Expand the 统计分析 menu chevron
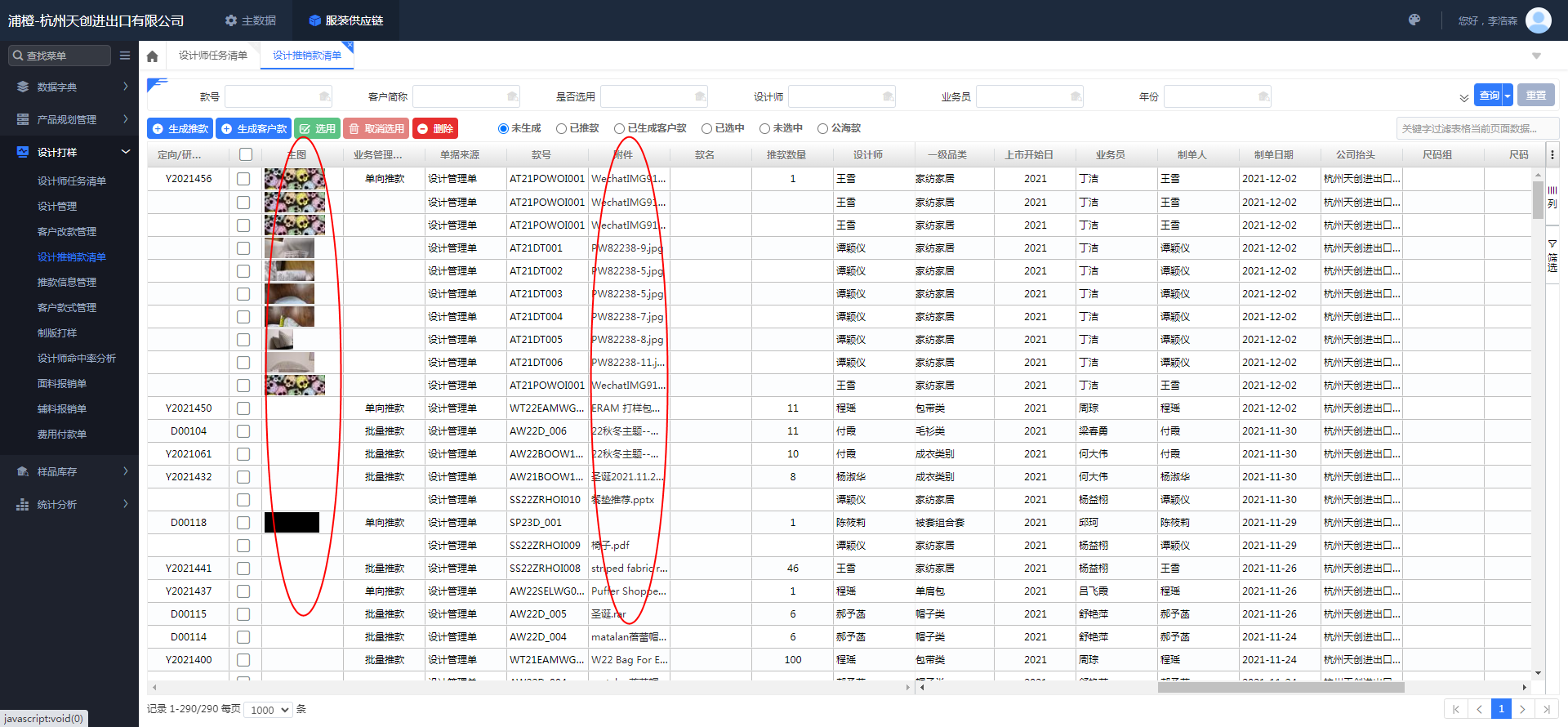 (x=126, y=504)
